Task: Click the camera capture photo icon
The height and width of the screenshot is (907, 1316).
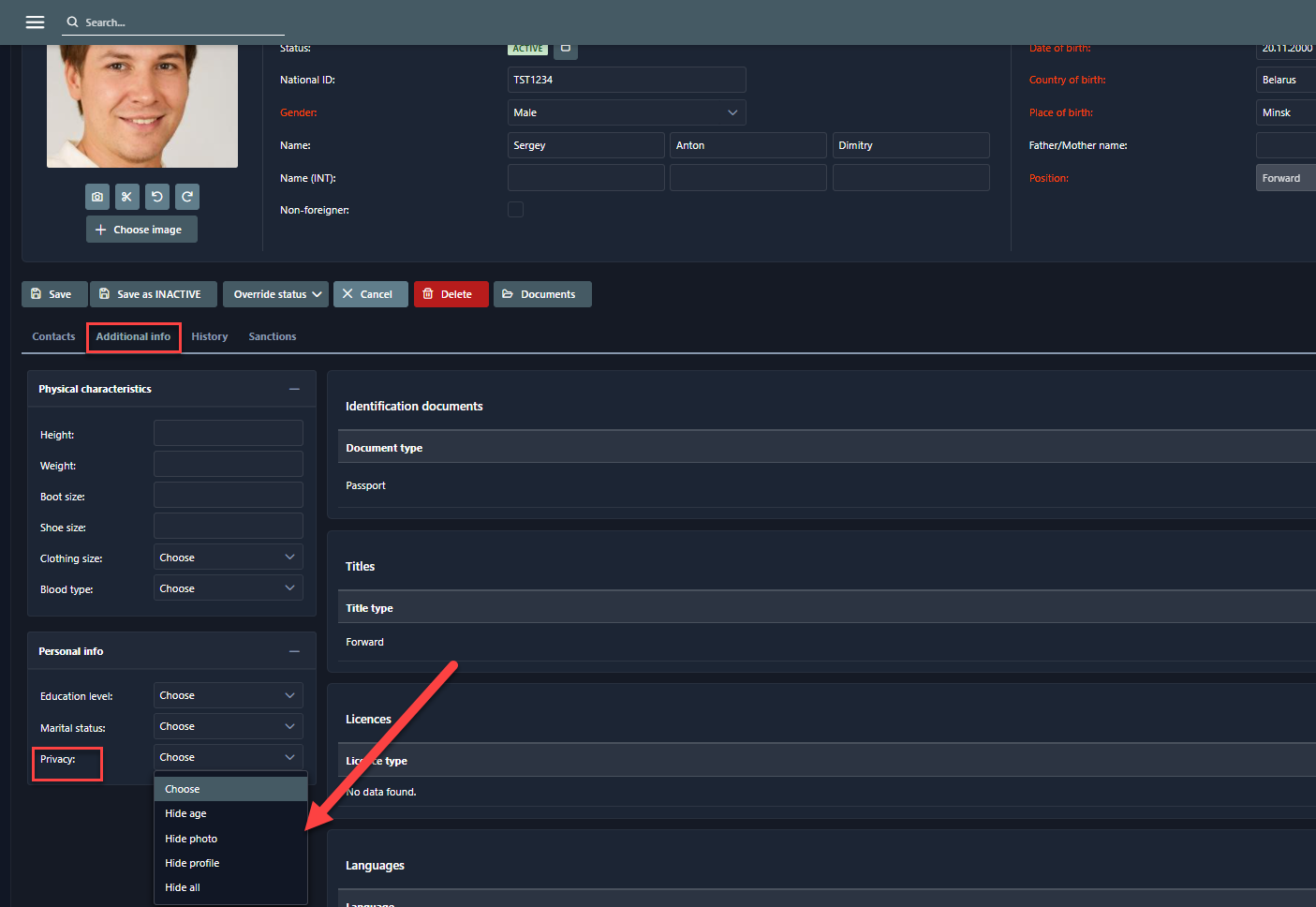Action: 97,197
